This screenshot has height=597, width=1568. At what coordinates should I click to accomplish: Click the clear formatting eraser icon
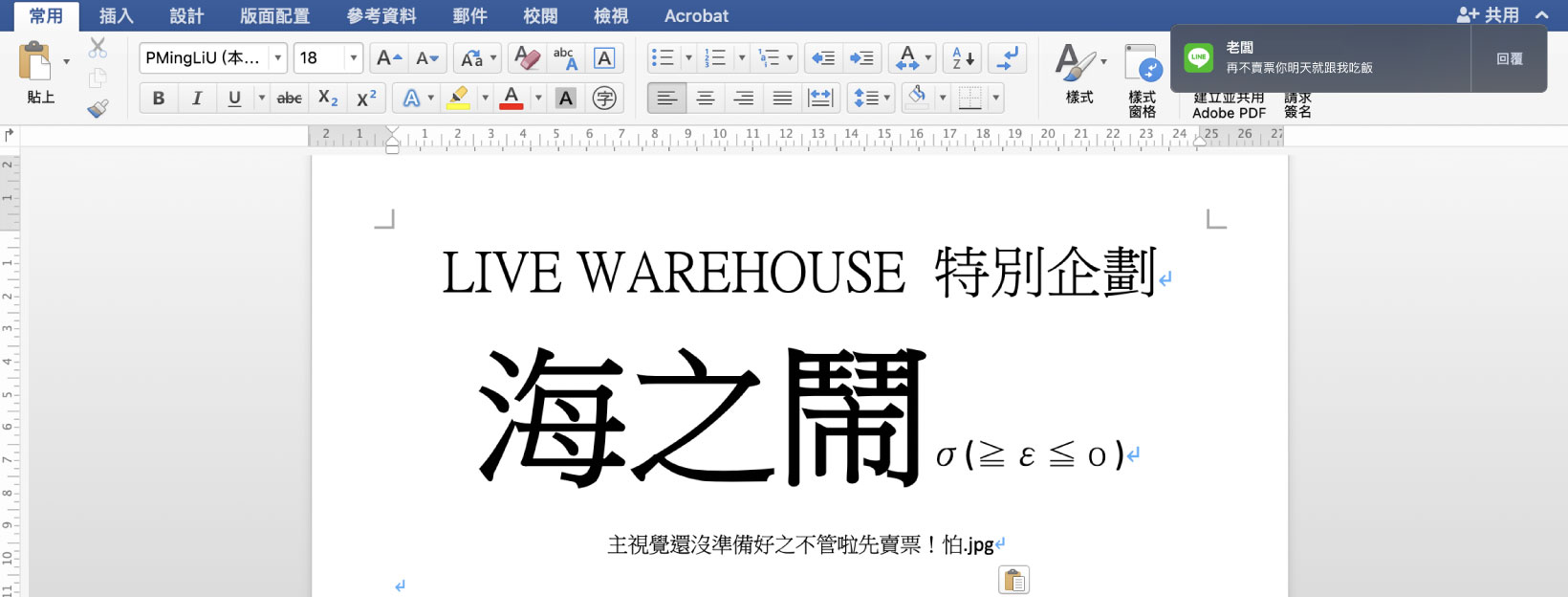pyautogui.click(x=527, y=58)
